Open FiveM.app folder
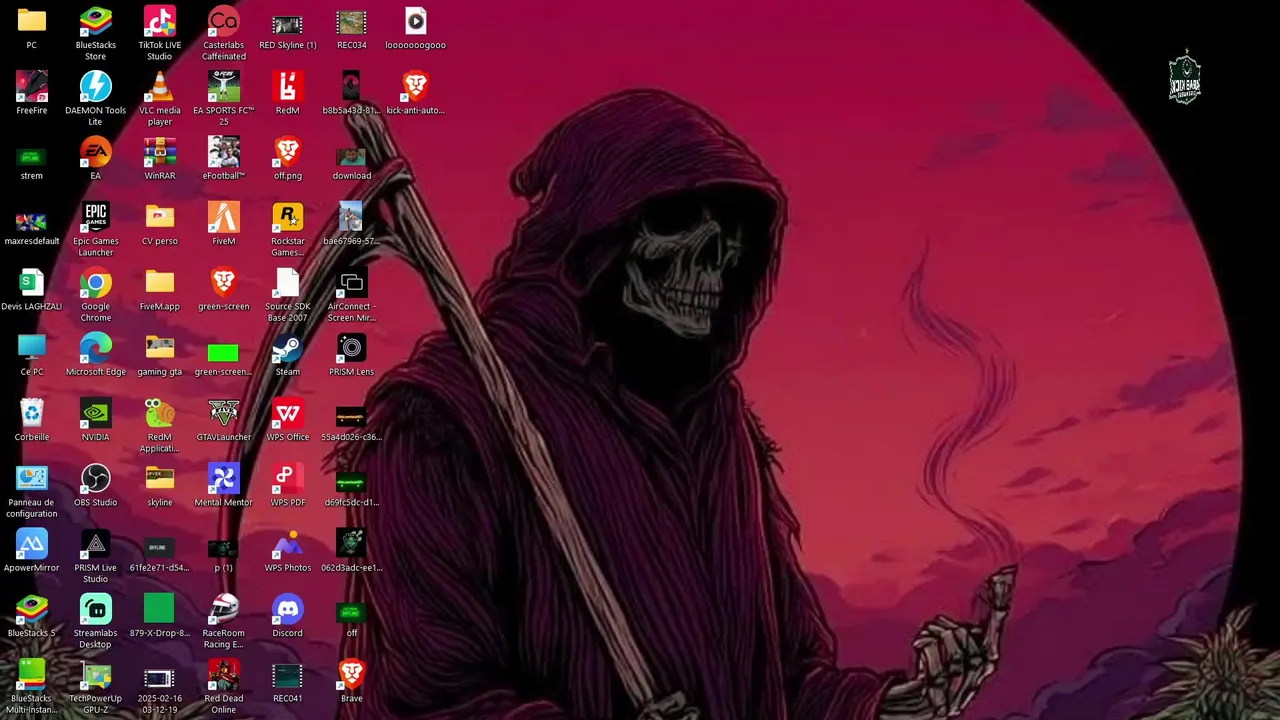This screenshot has width=1280, height=720. coord(160,283)
